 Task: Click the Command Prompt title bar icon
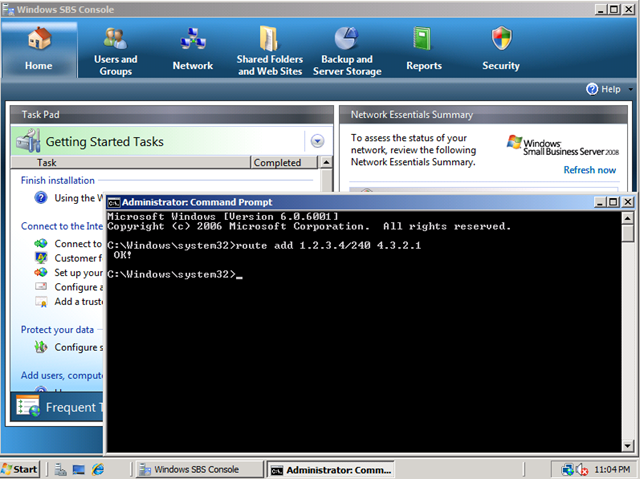(x=113, y=202)
